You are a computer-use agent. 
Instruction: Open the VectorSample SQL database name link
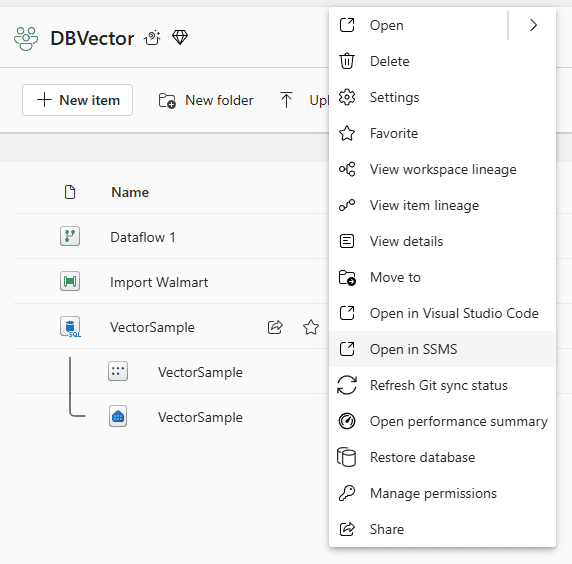click(152, 327)
